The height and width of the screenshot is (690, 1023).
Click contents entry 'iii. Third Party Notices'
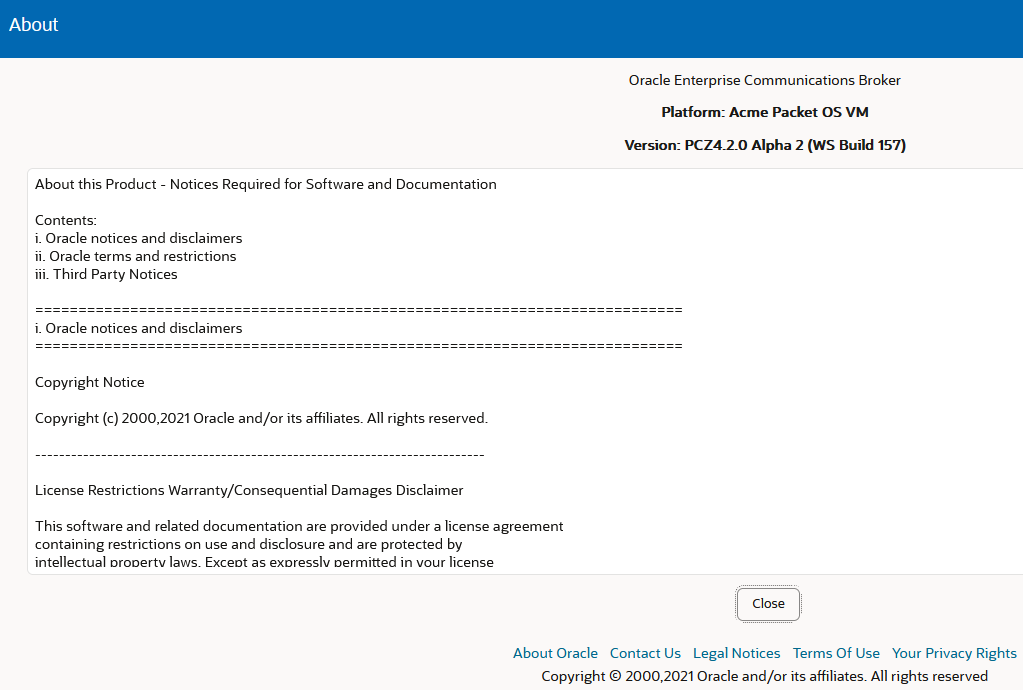[x=106, y=274]
